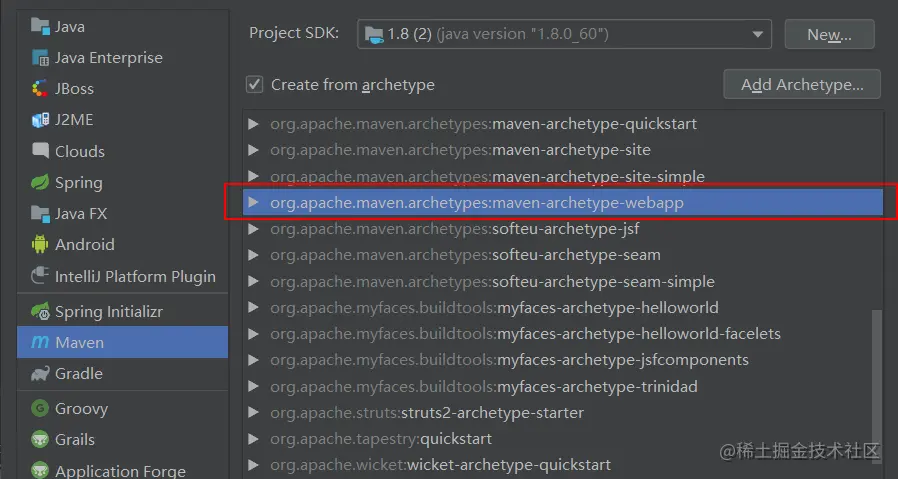This screenshot has height=479, width=898.
Task: Select softeu-archetype-seam-simple archetype row
Action: [562, 281]
